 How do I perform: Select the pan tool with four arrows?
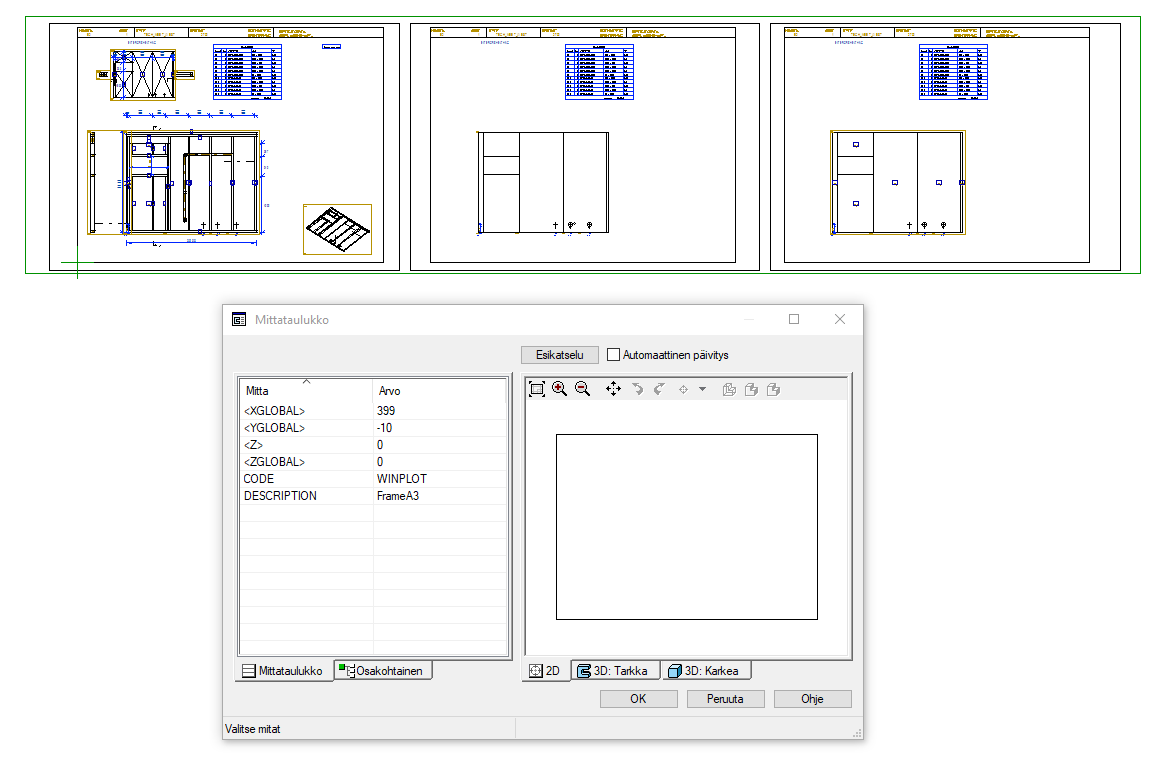[613, 389]
